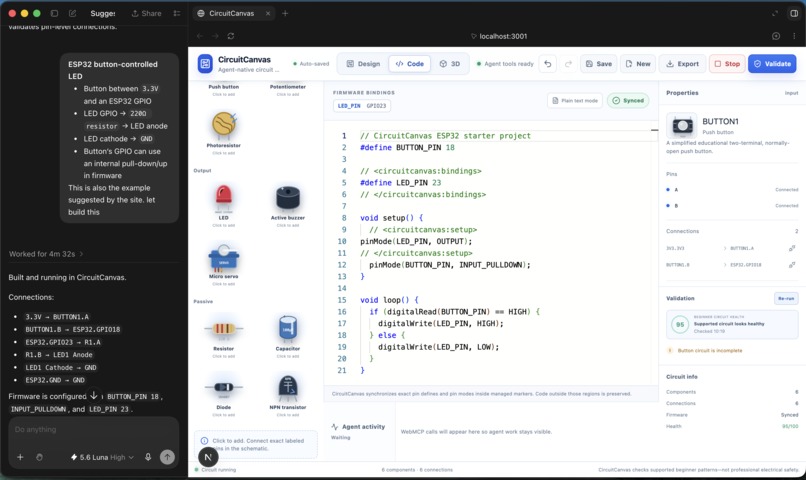
Task: Add the Capacitor component
Action: coord(287,336)
